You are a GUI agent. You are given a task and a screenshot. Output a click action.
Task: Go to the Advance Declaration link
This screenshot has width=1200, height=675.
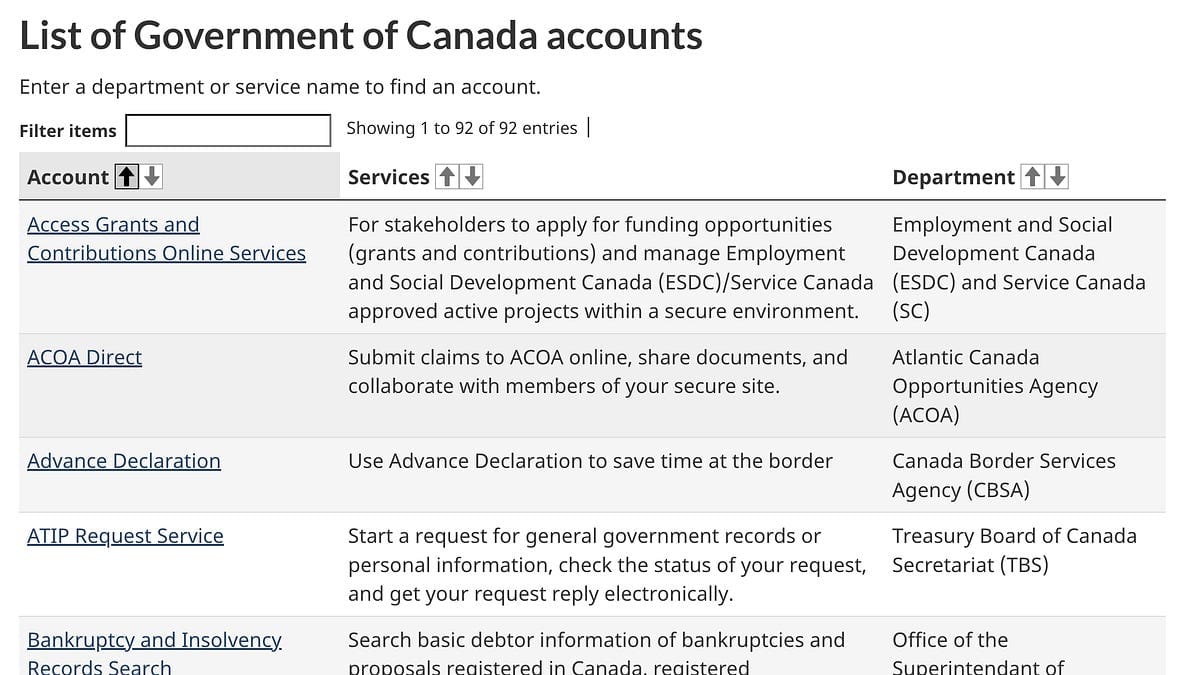124,461
